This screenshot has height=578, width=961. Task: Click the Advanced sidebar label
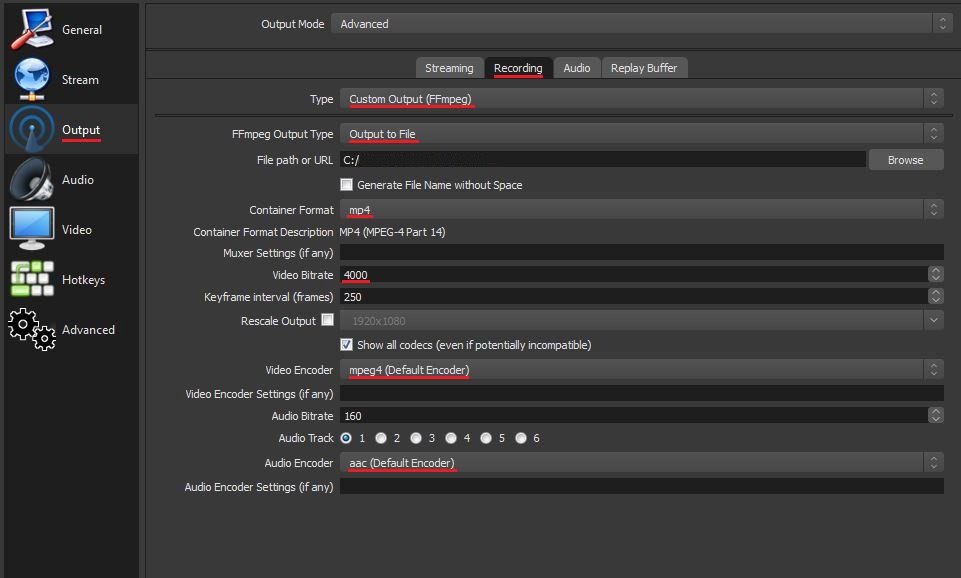(x=88, y=330)
